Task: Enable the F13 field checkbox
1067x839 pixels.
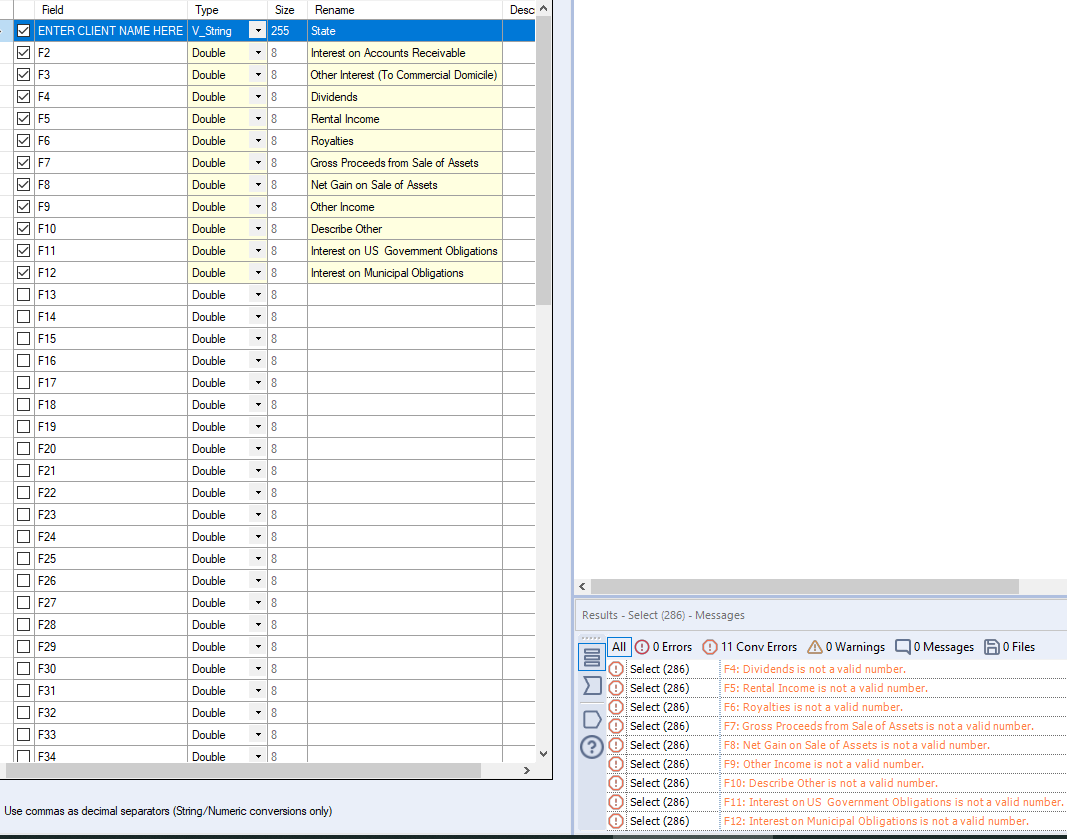Action: (x=23, y=294)
